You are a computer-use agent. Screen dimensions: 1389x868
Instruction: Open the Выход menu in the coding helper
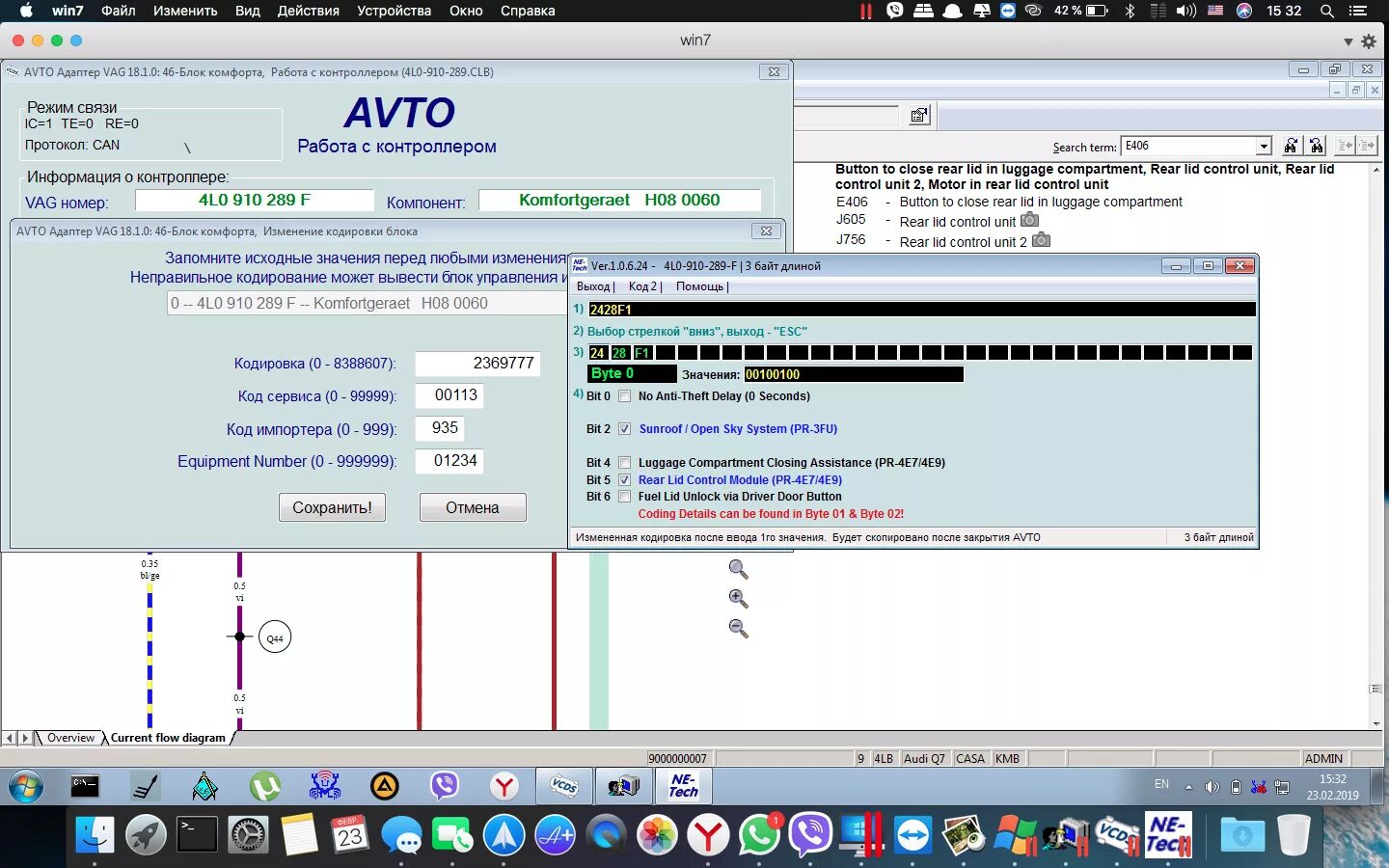click(x=595, y=286)
